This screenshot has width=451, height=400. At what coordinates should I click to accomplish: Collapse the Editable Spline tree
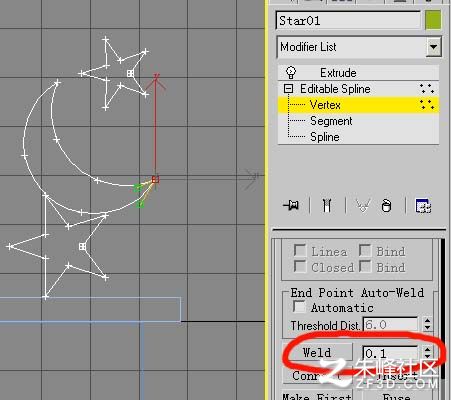point(288,89)
